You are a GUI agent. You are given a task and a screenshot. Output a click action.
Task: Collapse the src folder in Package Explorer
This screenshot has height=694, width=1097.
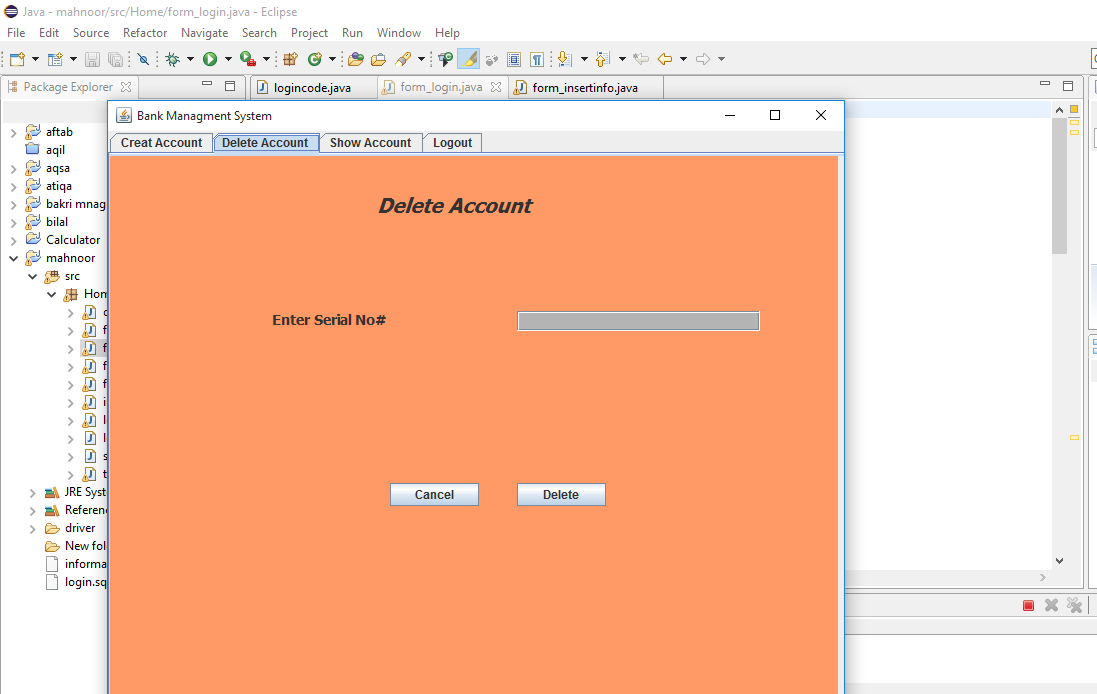32,275
